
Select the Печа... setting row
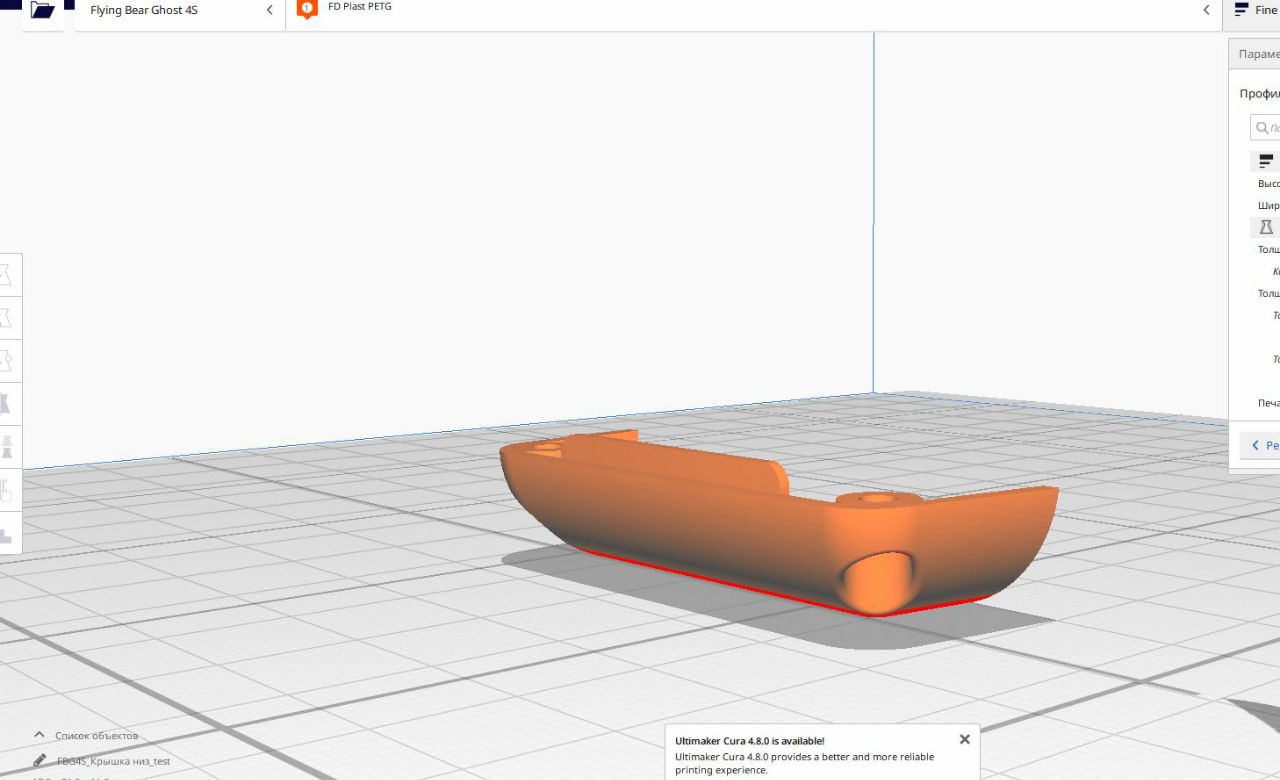click(1268, 403)
